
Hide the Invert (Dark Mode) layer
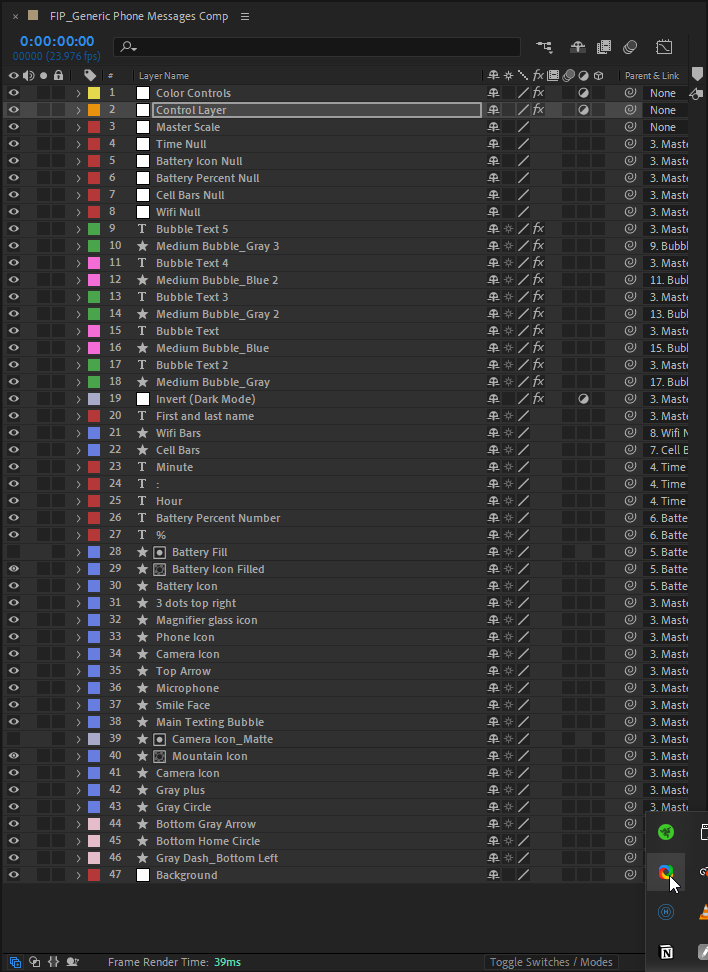[13, 399]
